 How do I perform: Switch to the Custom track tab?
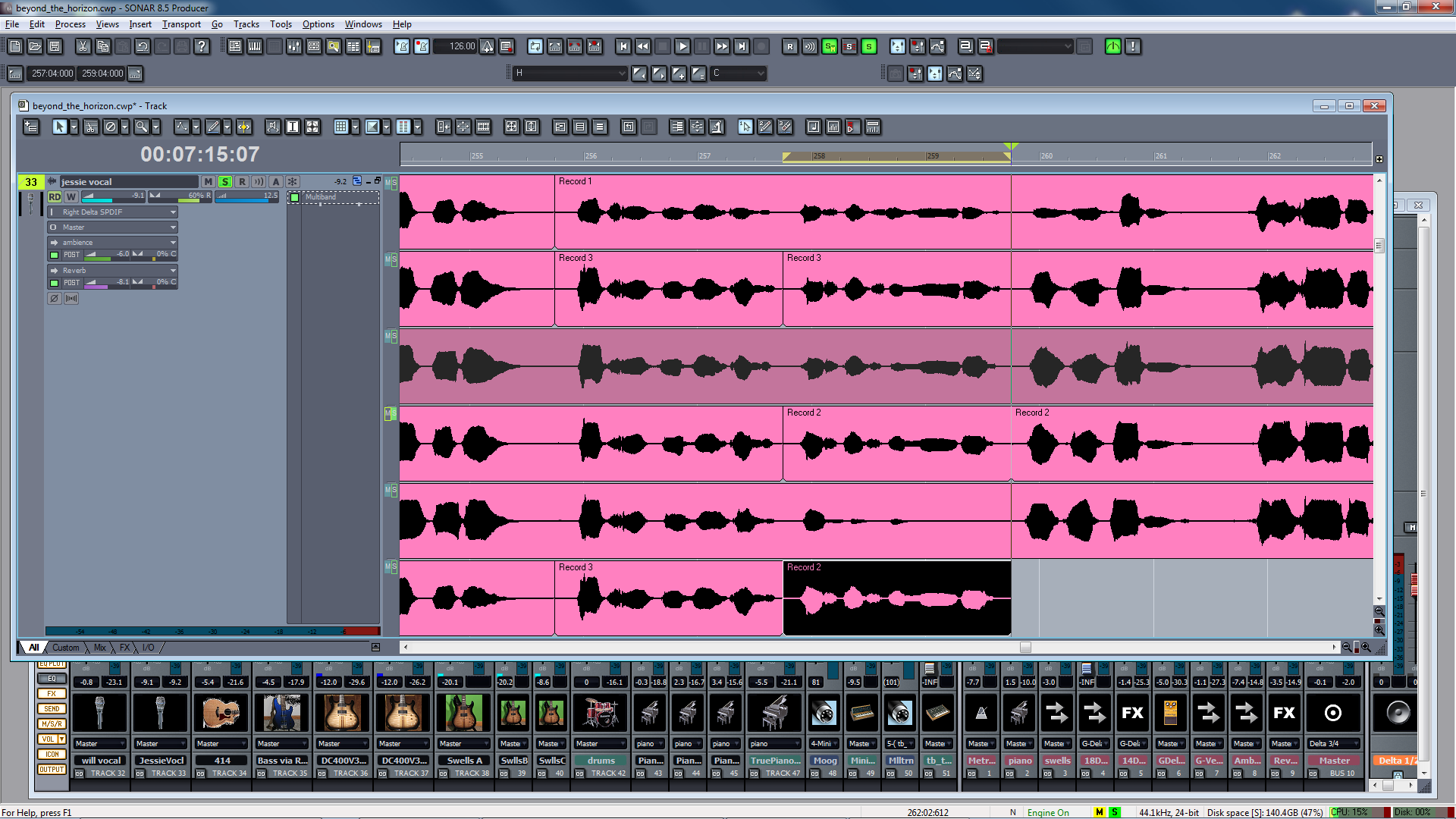pos(65,648)
